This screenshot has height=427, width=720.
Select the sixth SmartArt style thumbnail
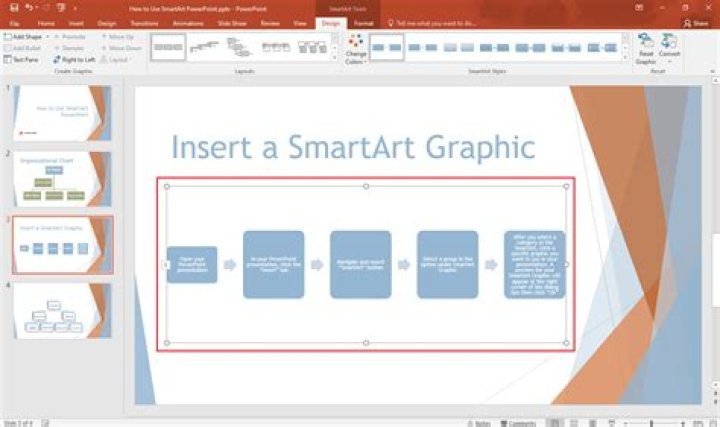click(566, 47)
